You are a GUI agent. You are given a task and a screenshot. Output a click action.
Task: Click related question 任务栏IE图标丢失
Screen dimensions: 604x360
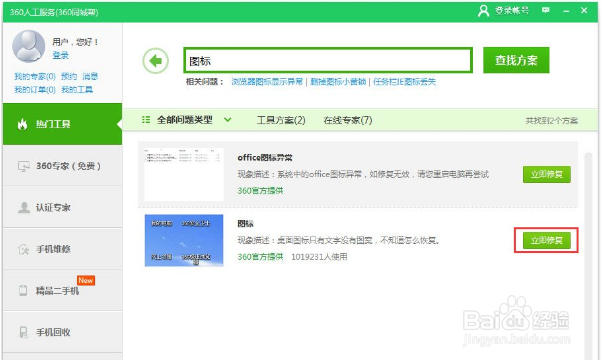pyautogui.click(x=404, y=82)
